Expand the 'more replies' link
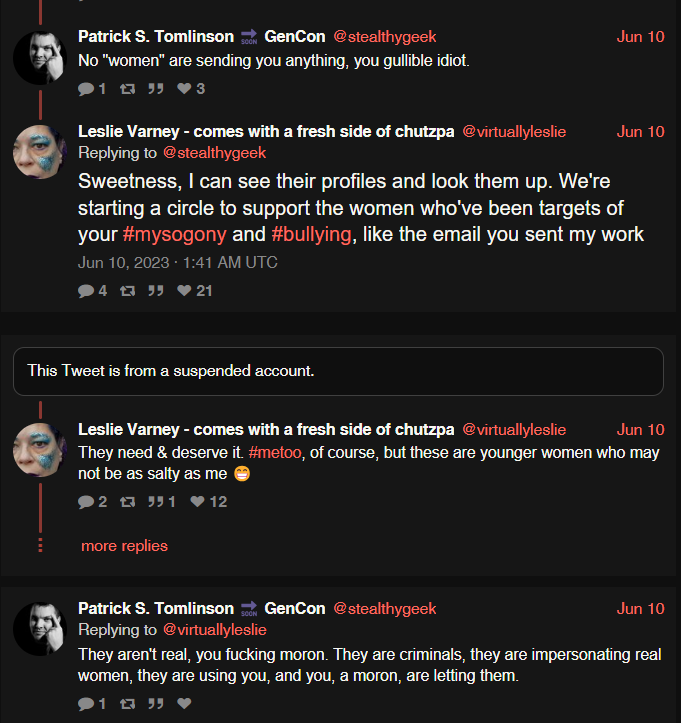 pos(124,546)
